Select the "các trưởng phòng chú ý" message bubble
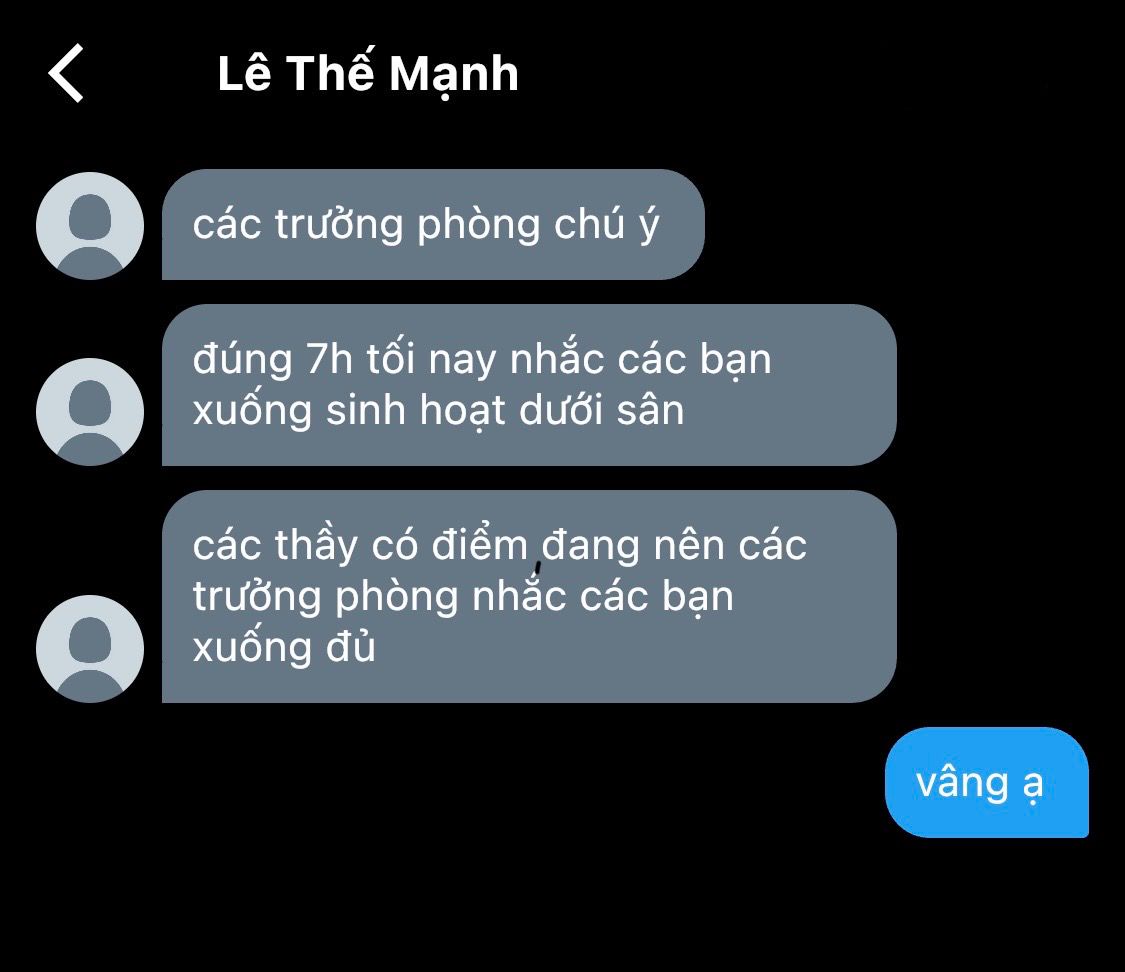Image resolution: width=1125 pixels, height=972 pixels. tap(433, 225)
